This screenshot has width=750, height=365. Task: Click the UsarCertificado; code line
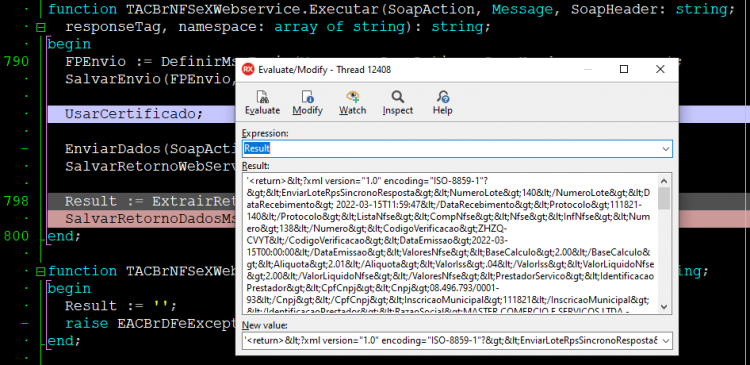[134, 114]
